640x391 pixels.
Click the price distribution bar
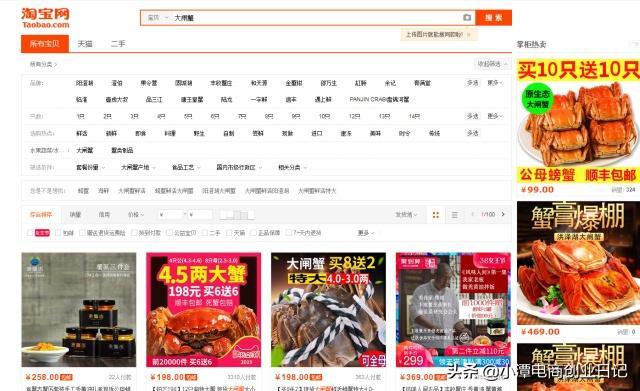(x=237, y=215)
